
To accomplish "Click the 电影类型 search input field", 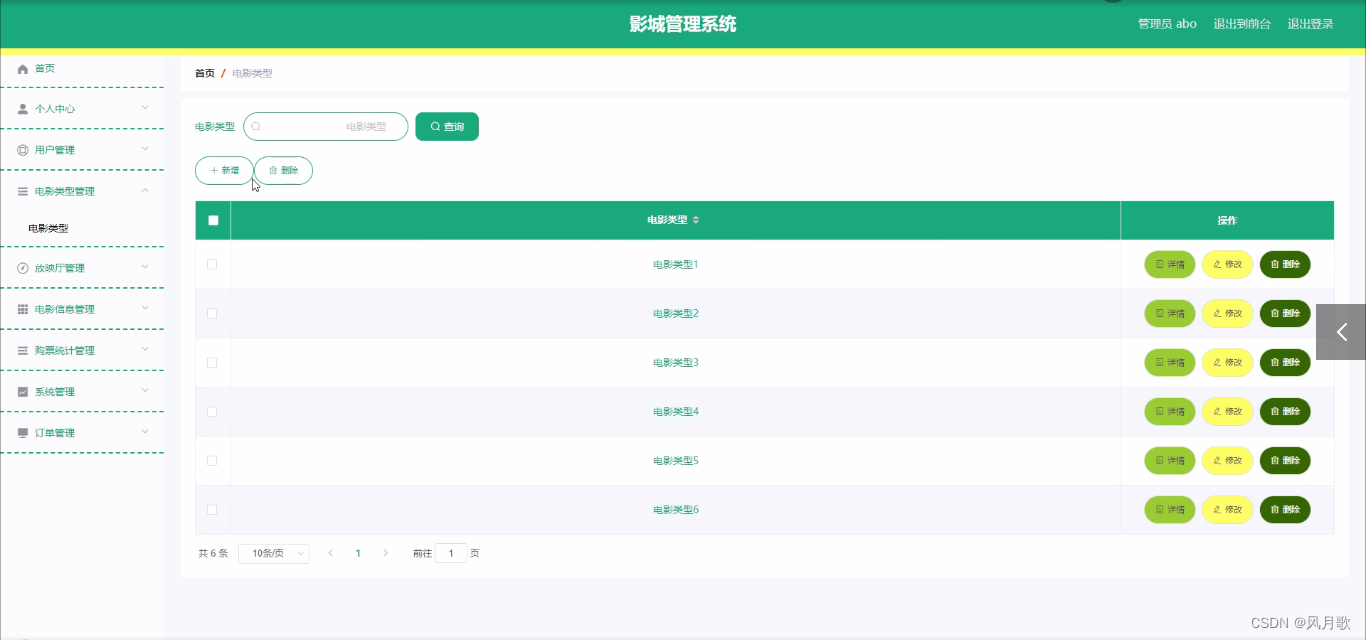I will (x=326, y=127).
